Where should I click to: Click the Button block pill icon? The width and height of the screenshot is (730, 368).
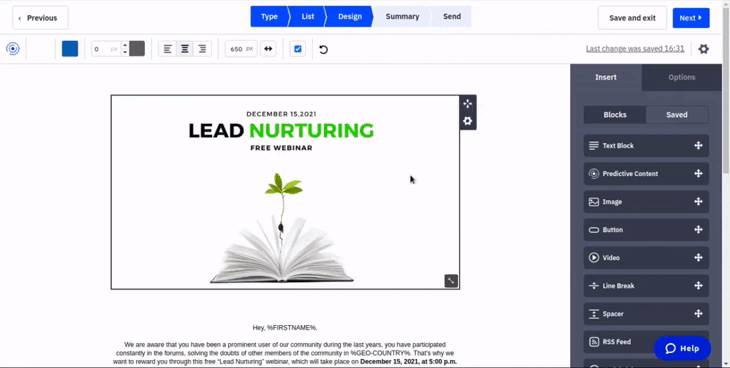(594, 230)
